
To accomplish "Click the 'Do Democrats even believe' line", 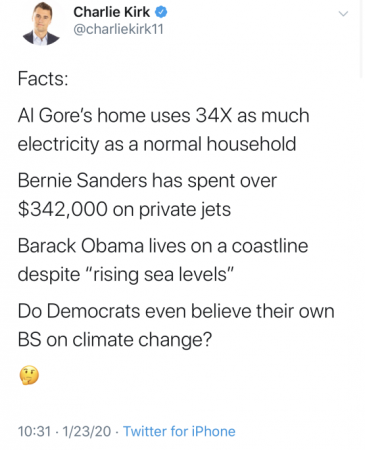I will tap(176, 311).
